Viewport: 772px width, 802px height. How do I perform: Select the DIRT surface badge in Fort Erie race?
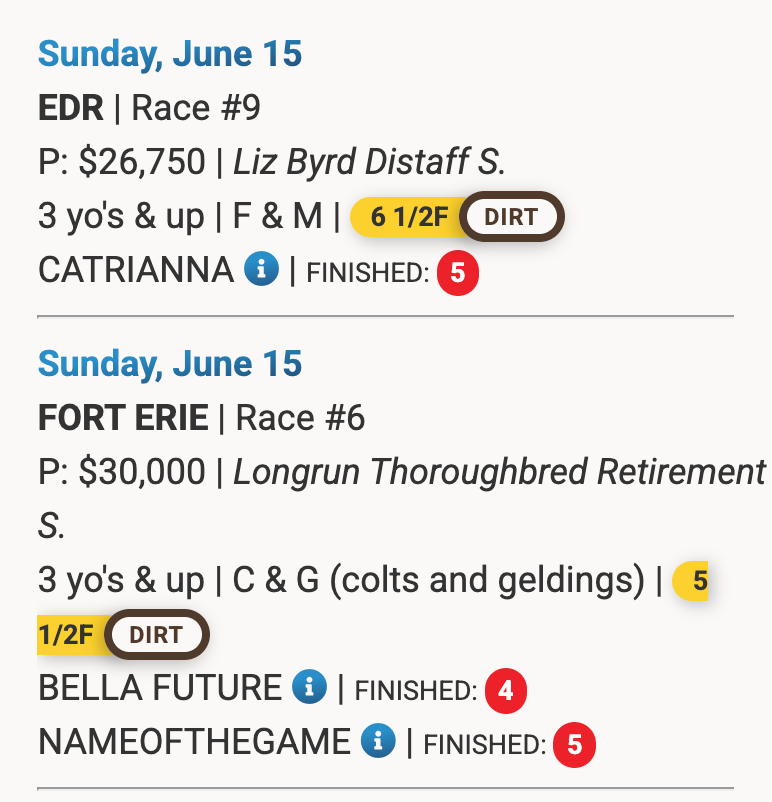point(157,635)
